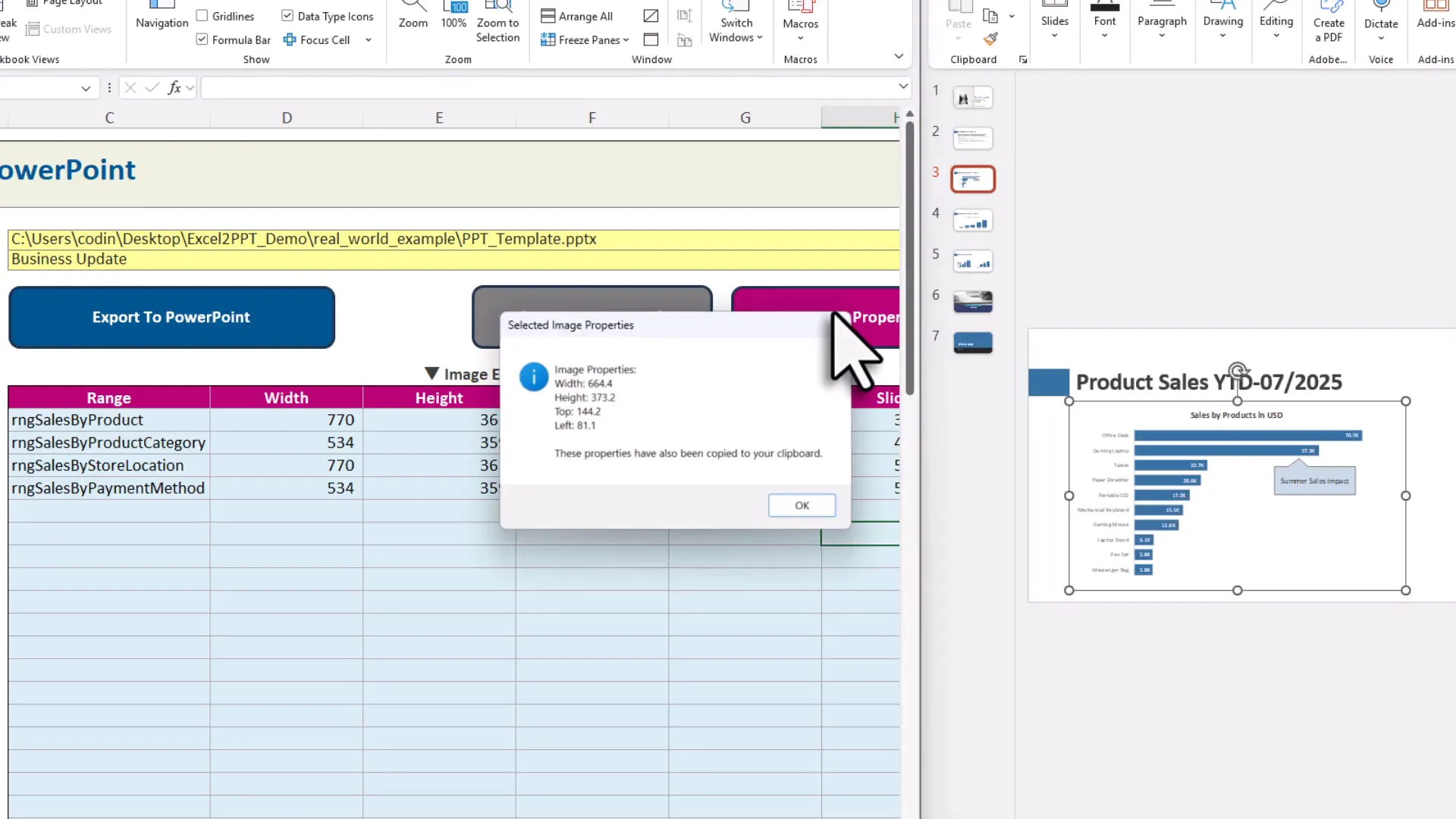Select slide 5 thumbnail in PowerPoint

pyautogui.click(x=972, y=261)
